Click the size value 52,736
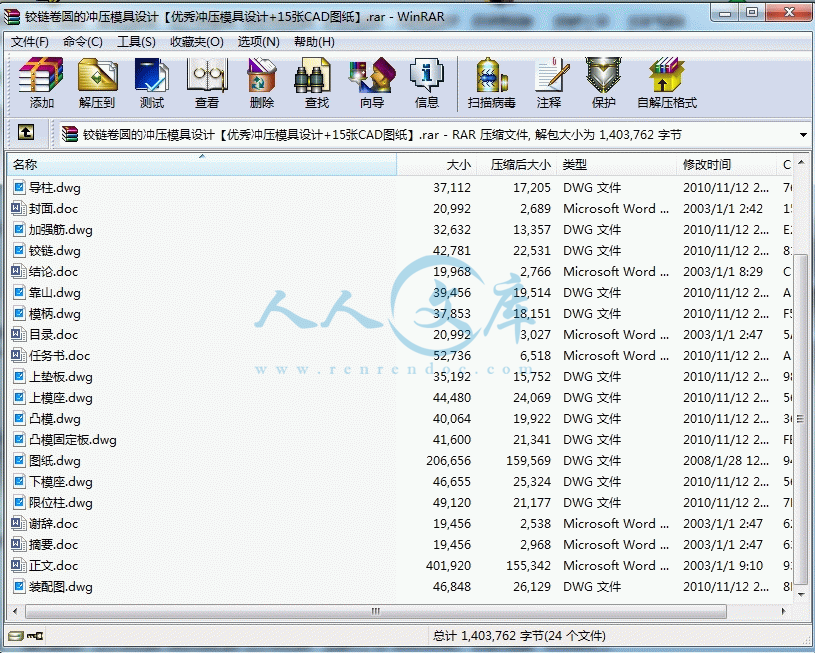Image resolution: width=815 pixels, height=653 pixels. [452, 356]
